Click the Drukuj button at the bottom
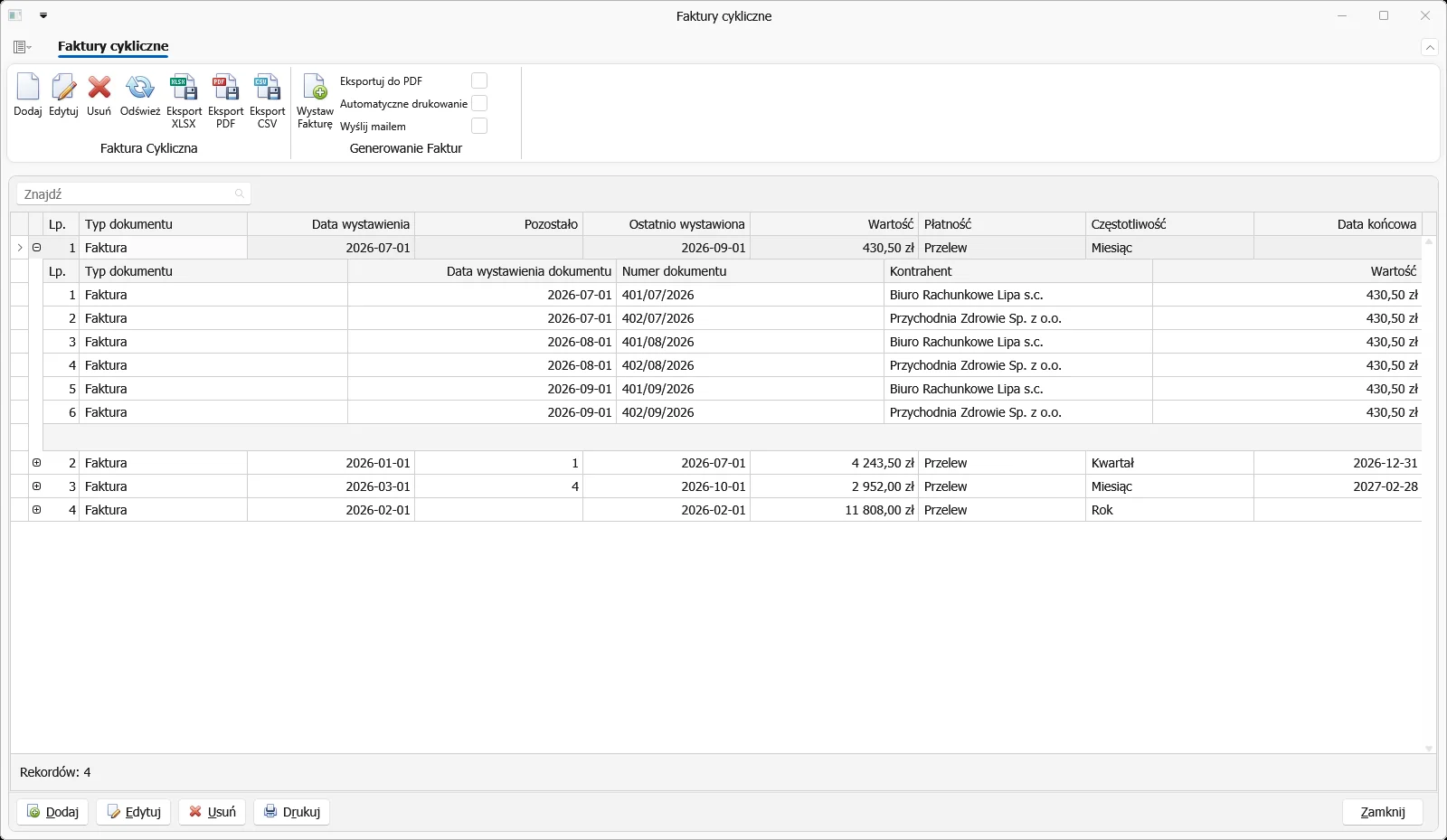This screenshot has width=1447, height=840. coord(292,812)
